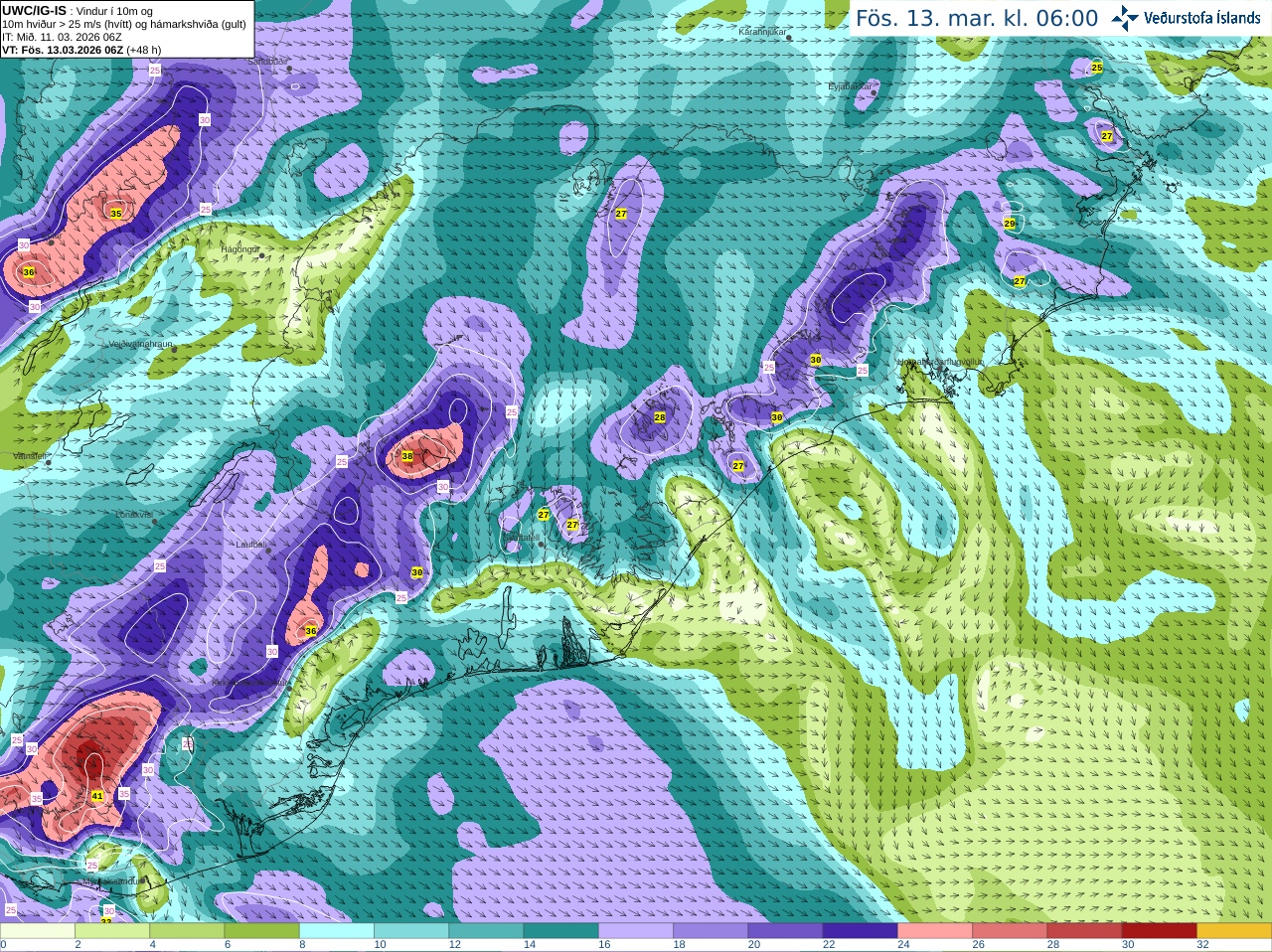Image resolution: width=1272 pixels, height=952 pixels.
Task: Click the 18–20 m/s legend swatch
Action: click(x=711, y=931)
